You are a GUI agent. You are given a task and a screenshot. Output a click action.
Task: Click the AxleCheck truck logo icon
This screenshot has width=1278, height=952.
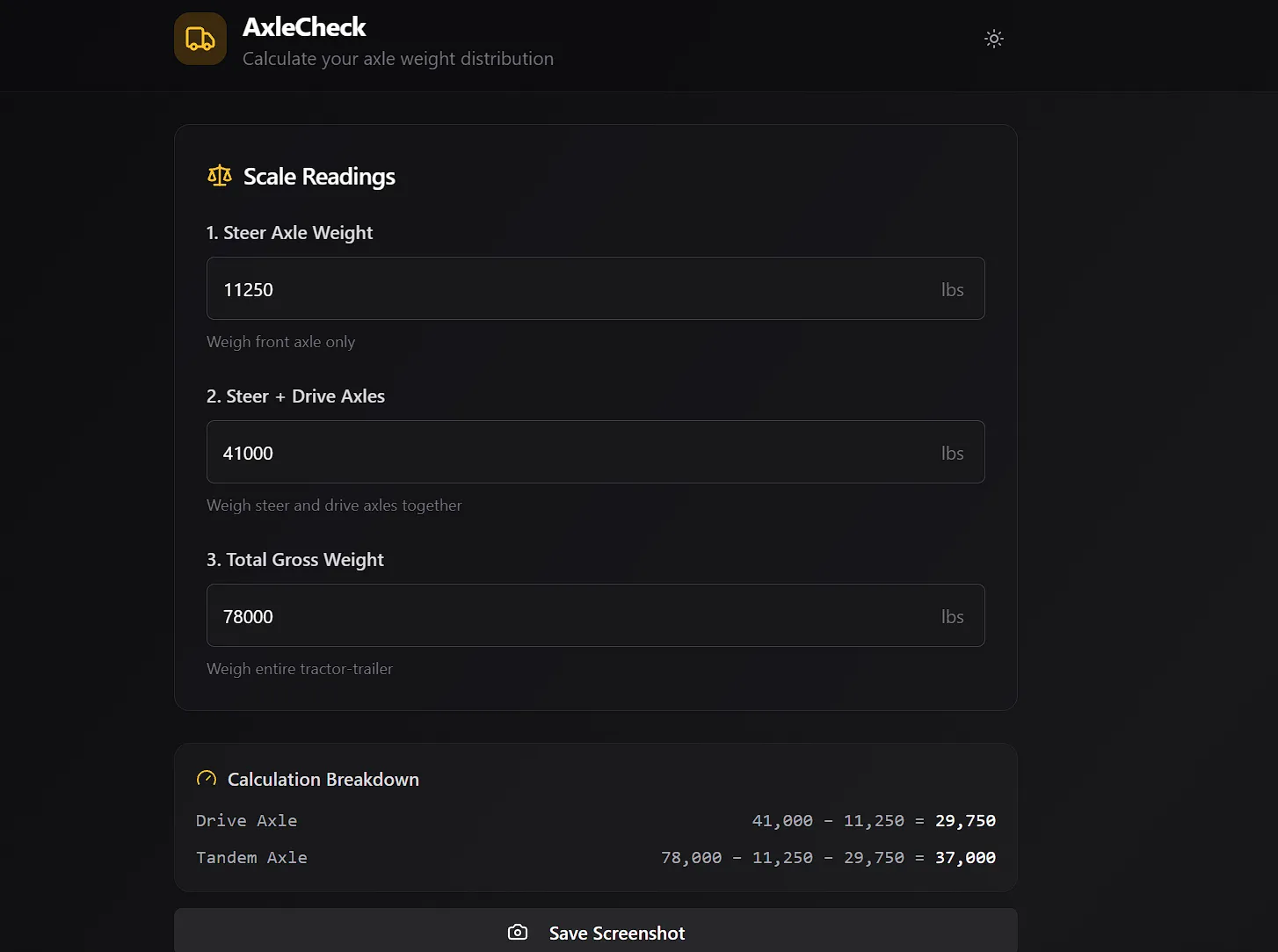point(200,39)
